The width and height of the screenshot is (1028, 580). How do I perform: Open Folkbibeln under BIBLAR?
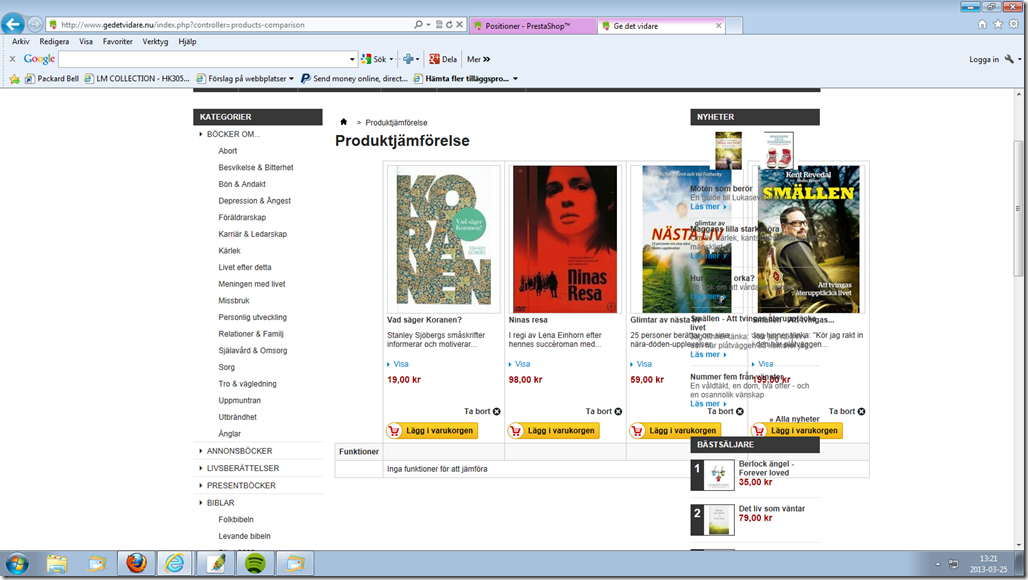tap(236, 519)
